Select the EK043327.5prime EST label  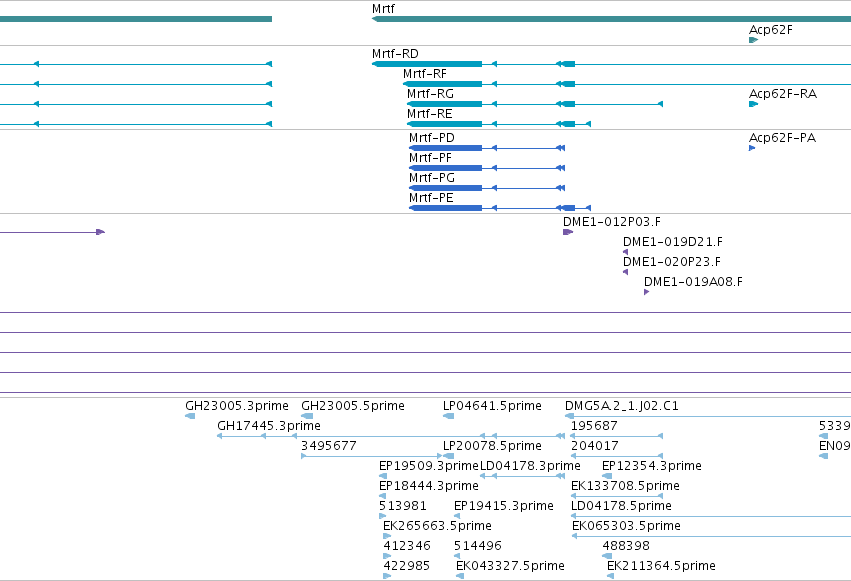pos(510,566)
